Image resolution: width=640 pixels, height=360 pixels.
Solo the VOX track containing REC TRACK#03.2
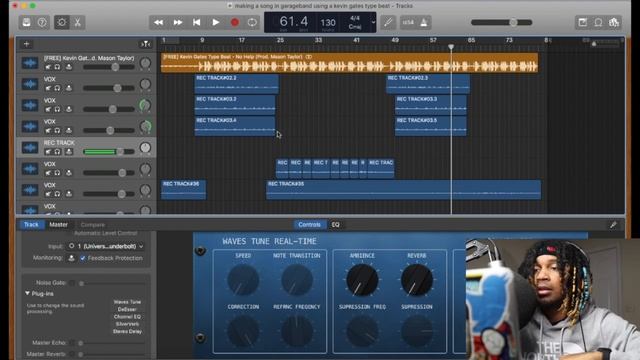point(58,109)
